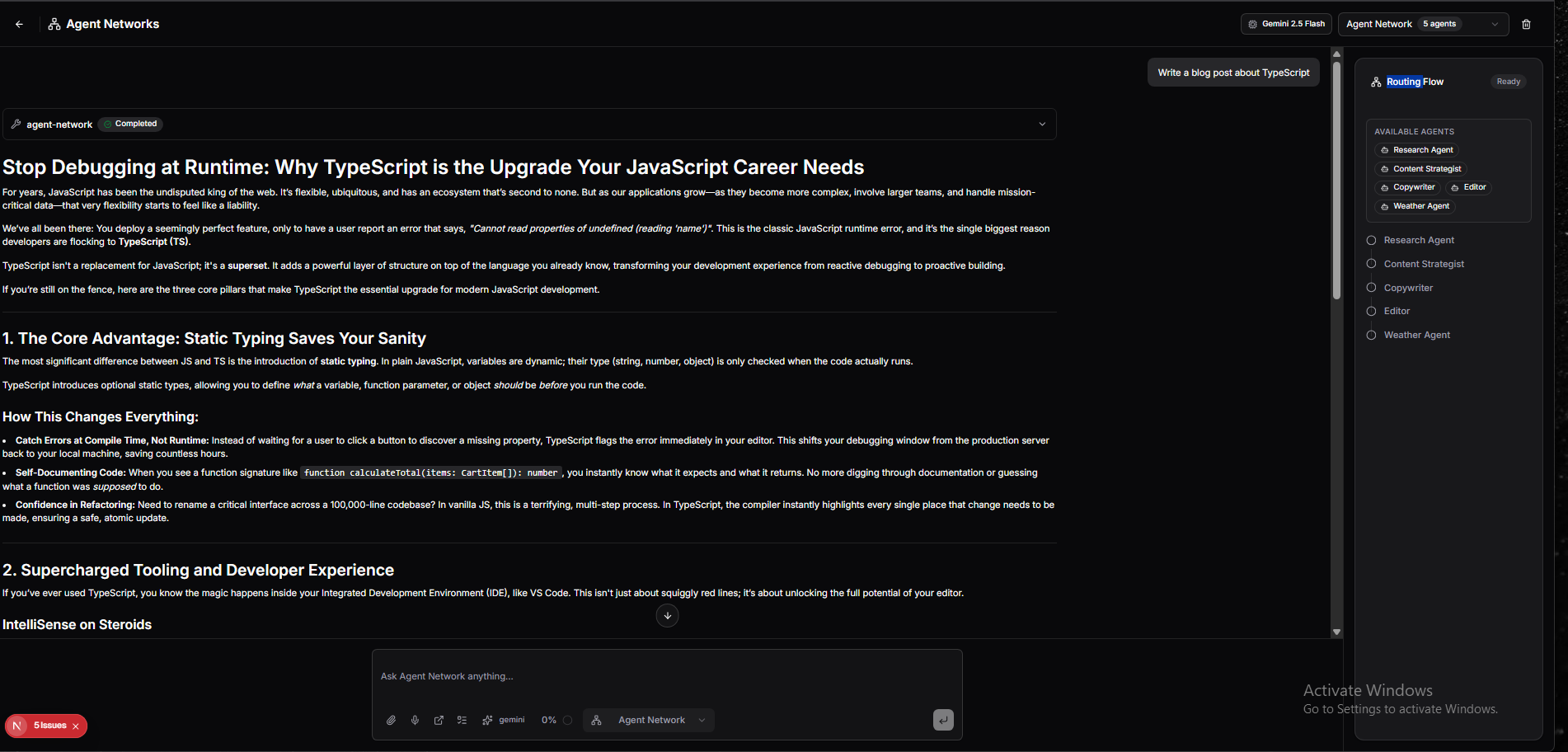Click the paperclip attachment icon
Screen dimensions: 1568x752
tap(391, 720)
